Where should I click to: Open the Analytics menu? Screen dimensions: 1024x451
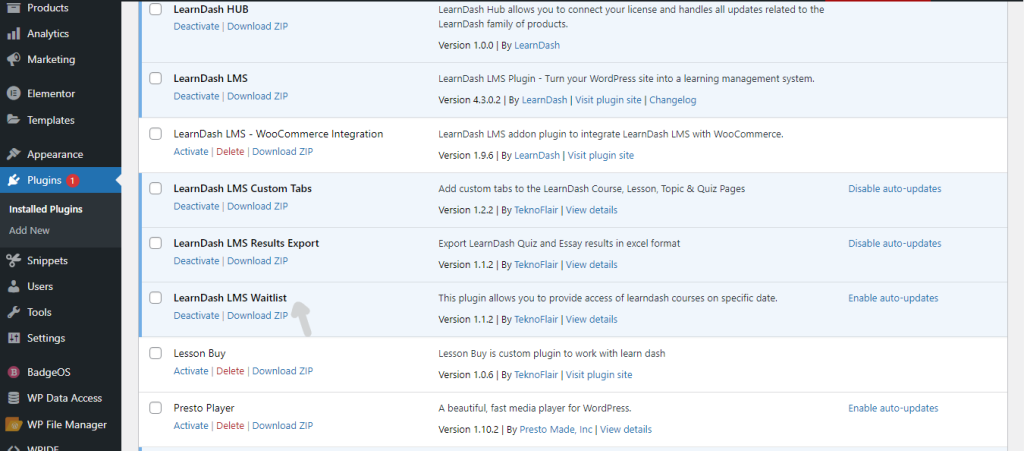pos(48,34)
